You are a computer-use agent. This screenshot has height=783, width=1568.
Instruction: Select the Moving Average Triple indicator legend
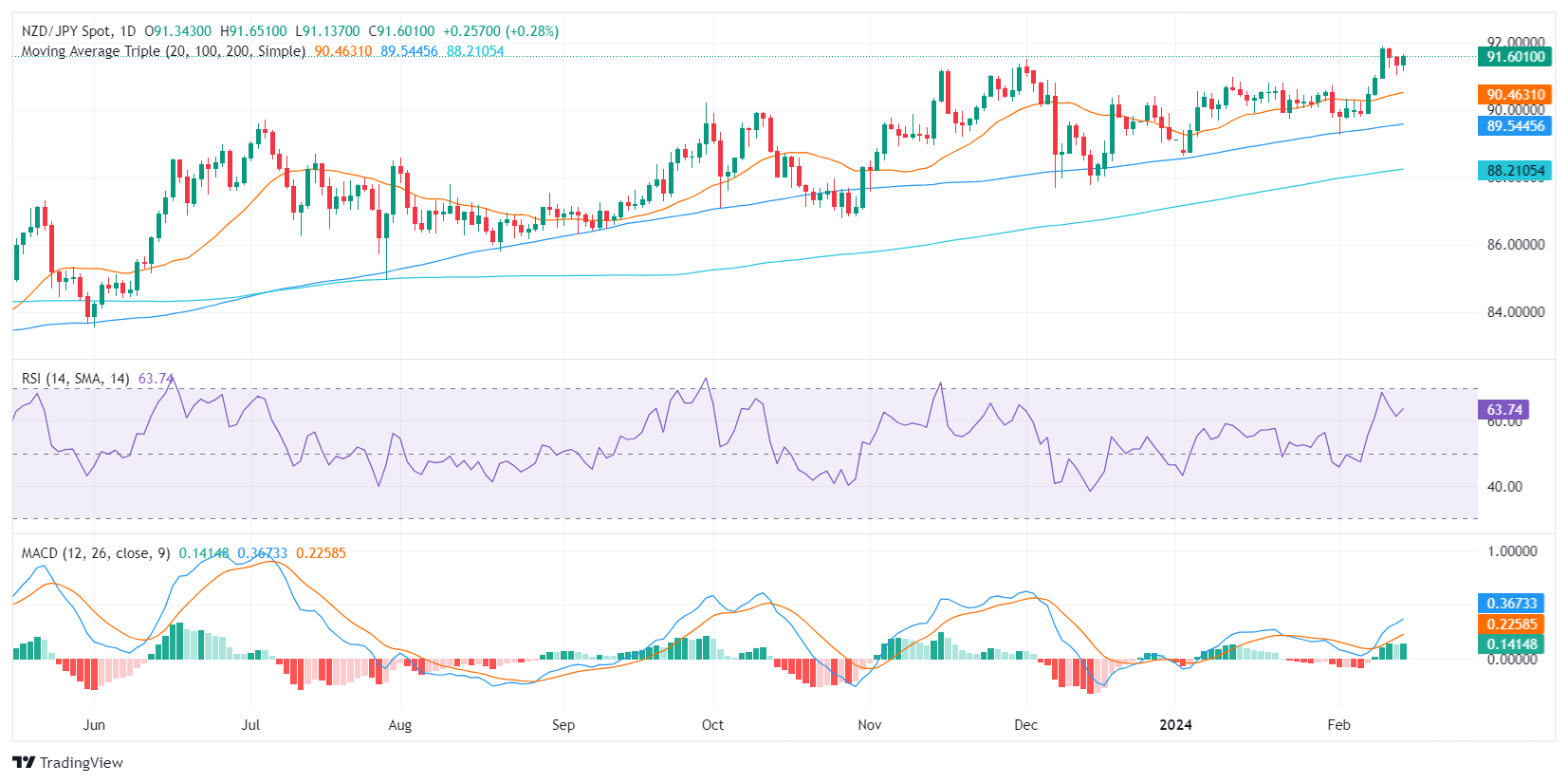point(163,51)
